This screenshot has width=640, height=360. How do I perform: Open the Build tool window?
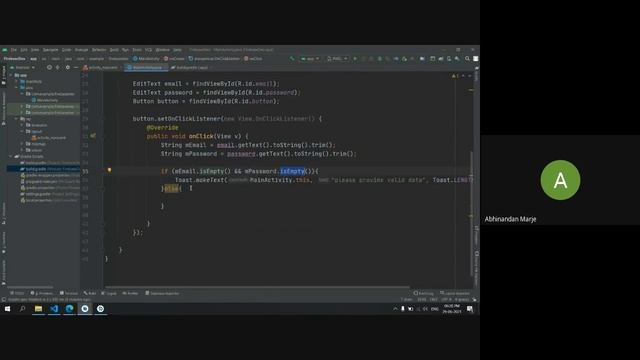point(90,293)
